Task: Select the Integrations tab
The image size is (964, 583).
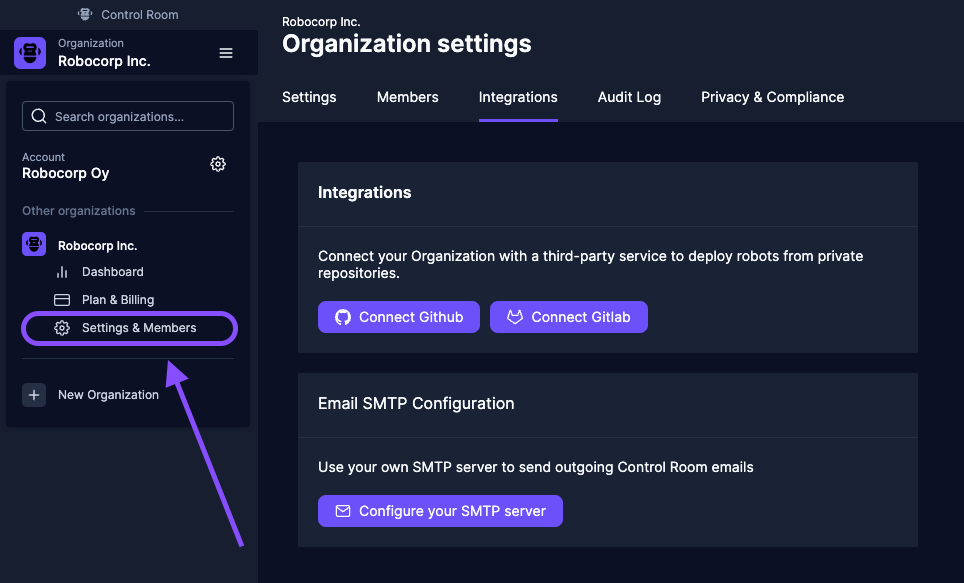Action: tap(518, 97)
